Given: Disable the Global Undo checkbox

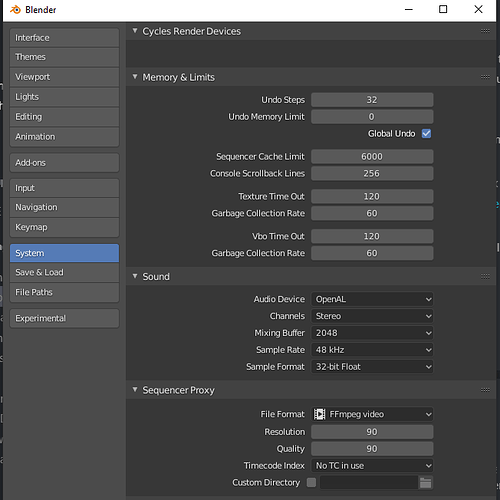Looking at the screenshot, I should click(426, 134).
